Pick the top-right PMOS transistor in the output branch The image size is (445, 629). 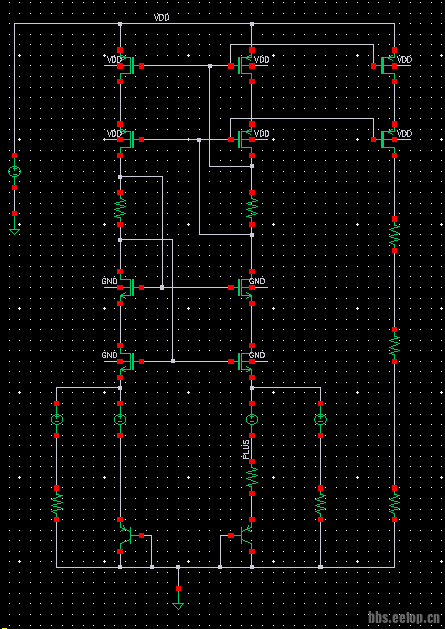[x=389, y=65]
